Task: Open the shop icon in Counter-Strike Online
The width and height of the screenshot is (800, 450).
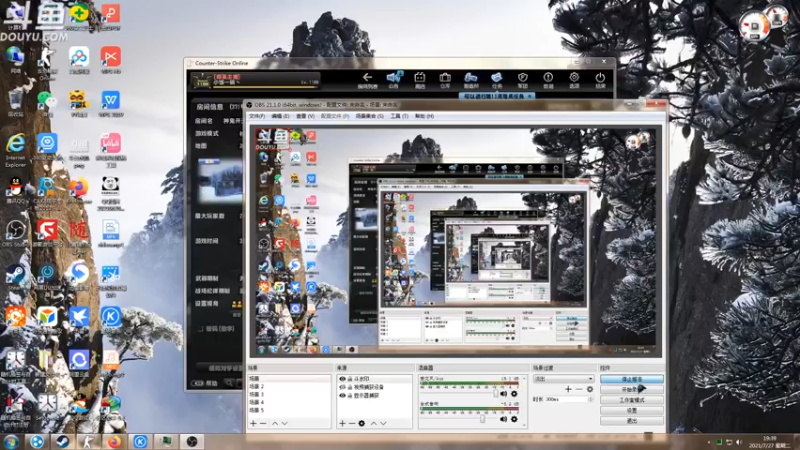Action: pyautogui.click(x=419, y=78)
